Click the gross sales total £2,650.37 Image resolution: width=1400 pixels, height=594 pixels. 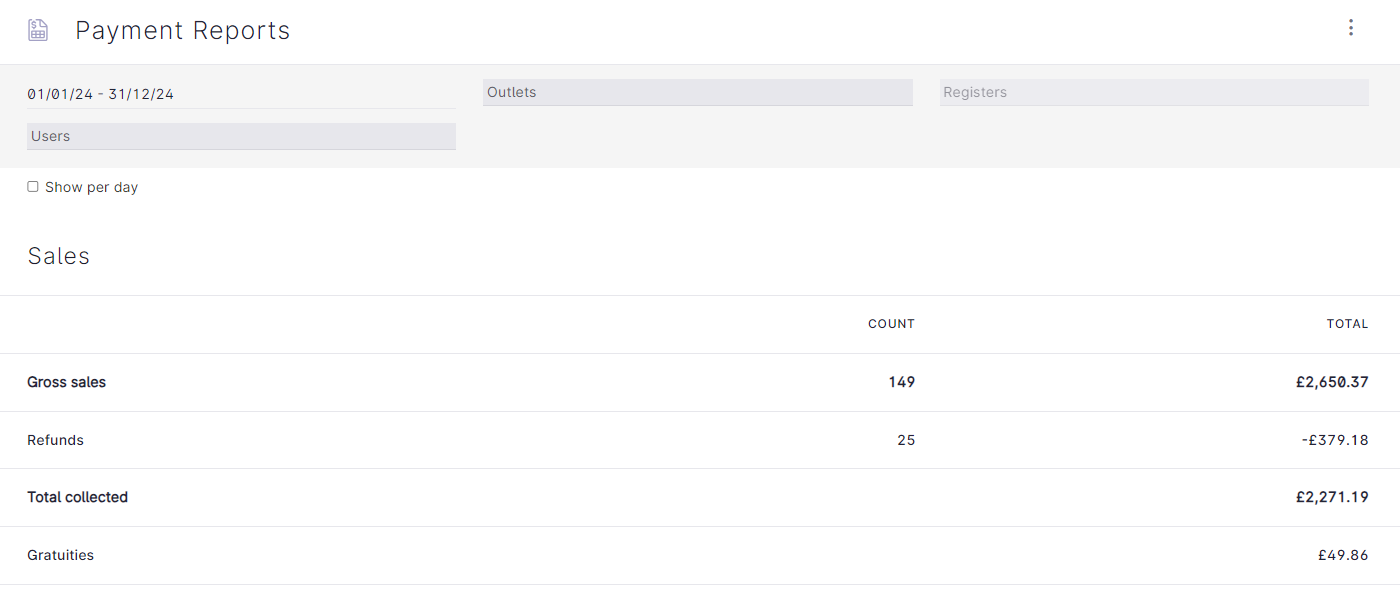tap(1331, 382)
